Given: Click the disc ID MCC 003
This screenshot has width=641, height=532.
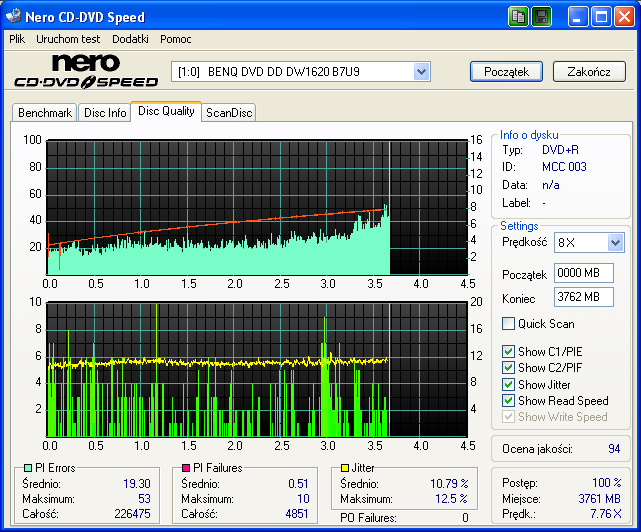Looking at the screenshot, I should point(564,167).
